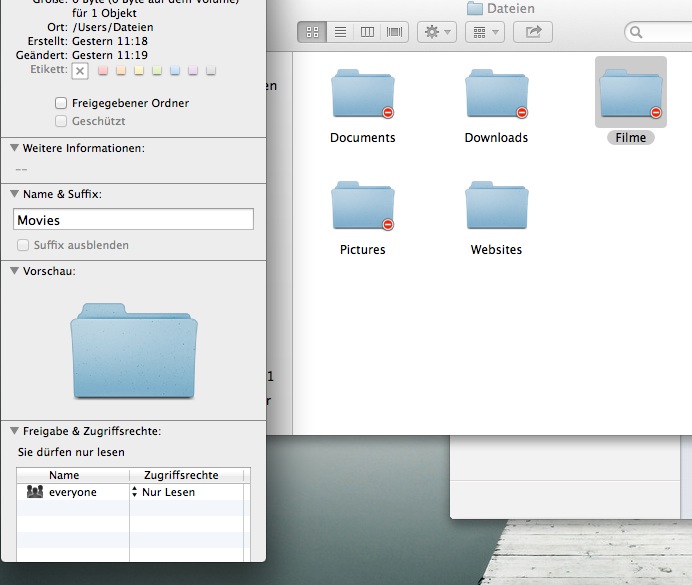Select the Downloads folder
692x585 pixels.
(x=496, y=96)
